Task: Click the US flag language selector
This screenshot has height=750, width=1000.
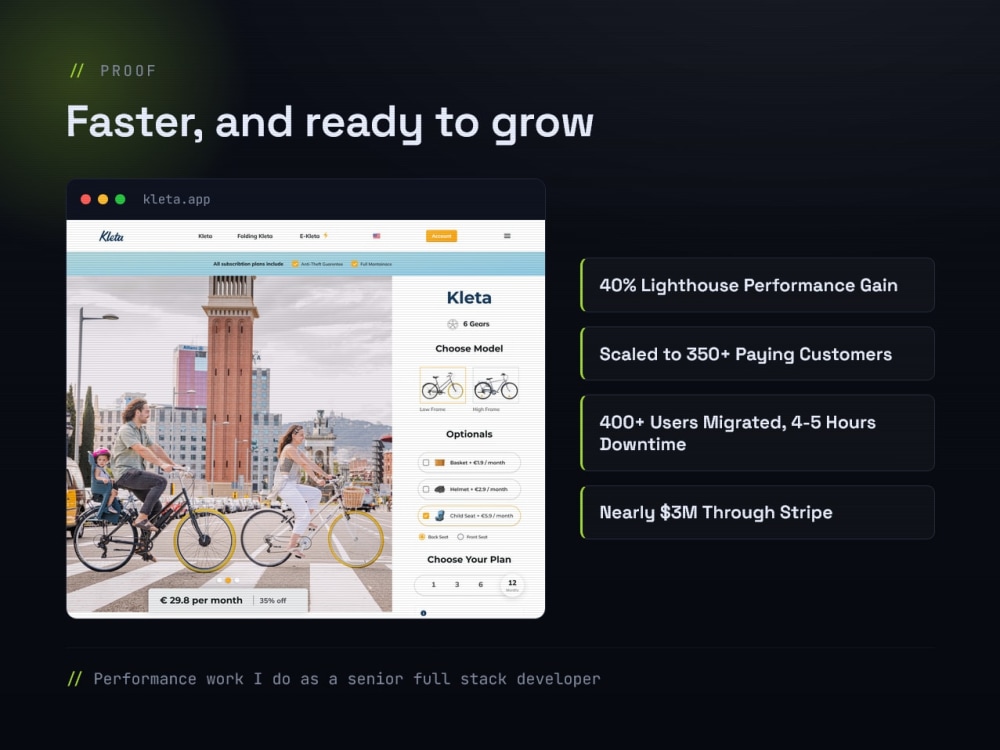Action: pos(376,236)
